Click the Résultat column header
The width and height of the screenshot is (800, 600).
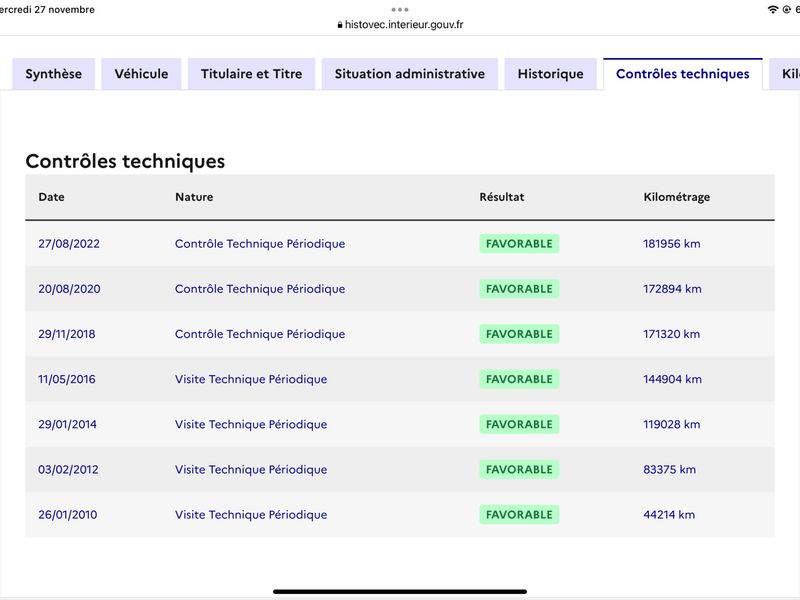coord(502,197)
